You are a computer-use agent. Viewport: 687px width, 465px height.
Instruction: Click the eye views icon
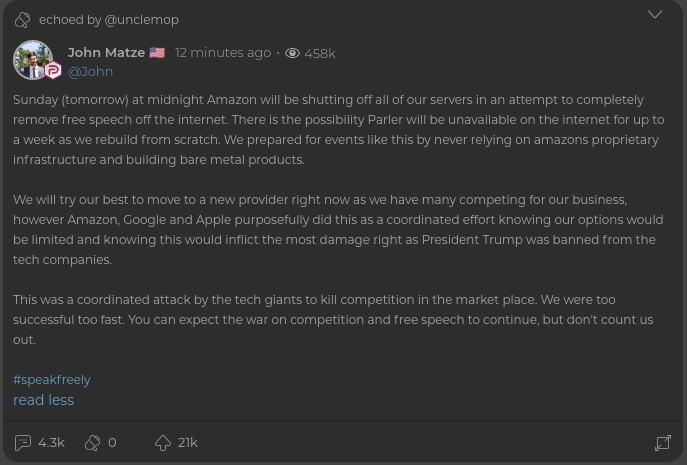click(x=293, y=53)
